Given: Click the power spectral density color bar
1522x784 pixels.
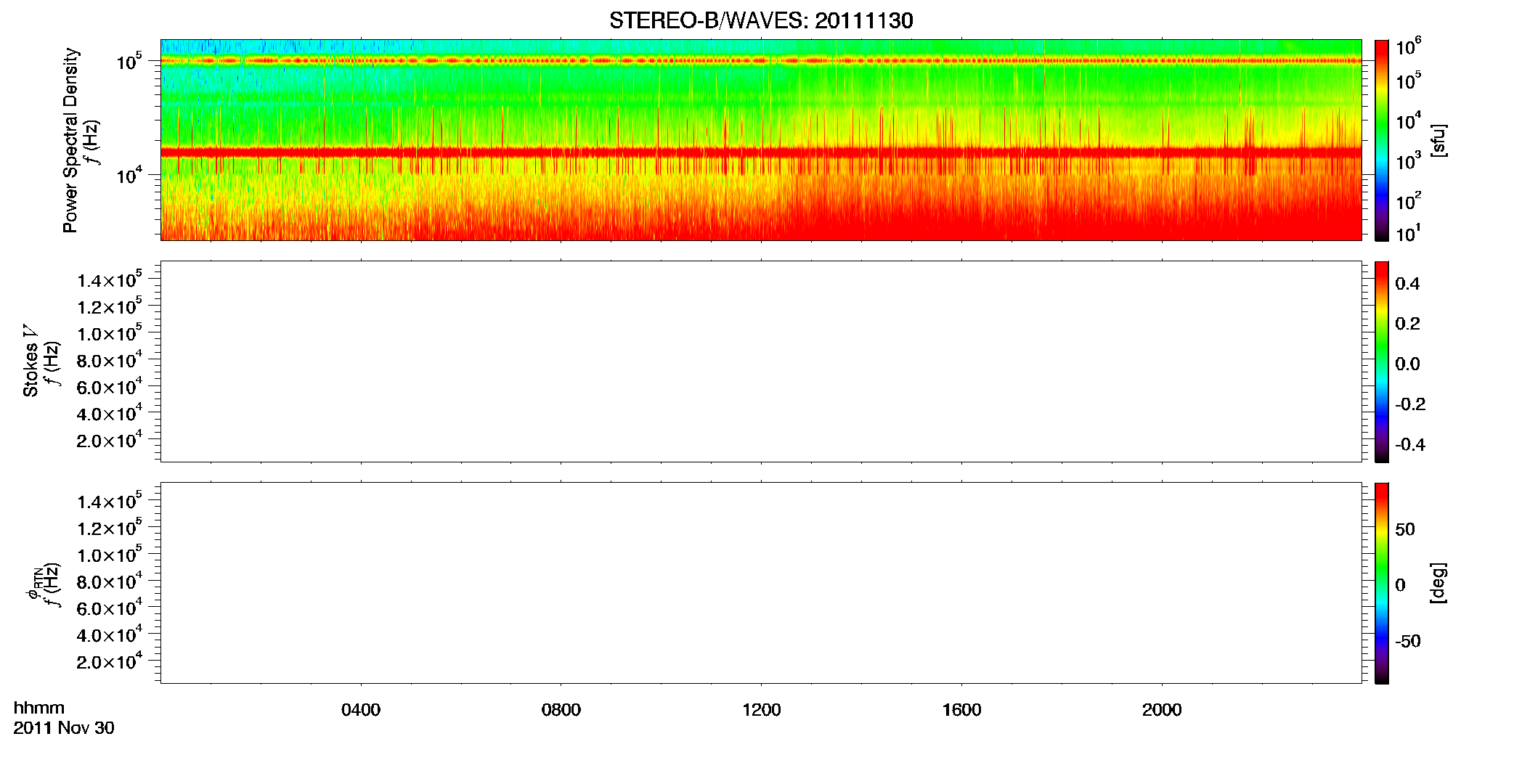Looking at the screenshot, I should (1382, 139).
